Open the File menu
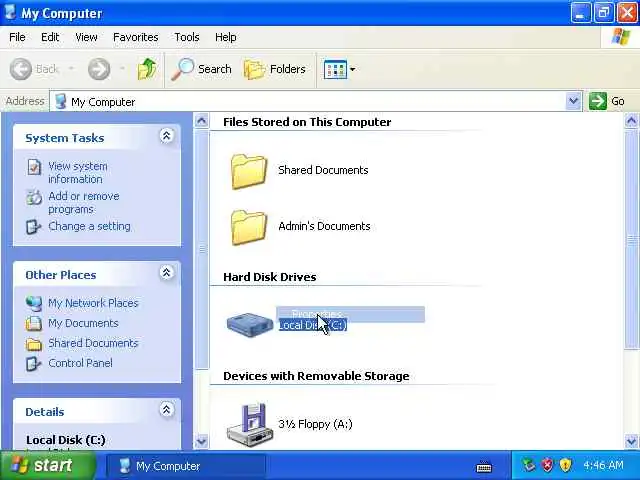 click(17, 37)
